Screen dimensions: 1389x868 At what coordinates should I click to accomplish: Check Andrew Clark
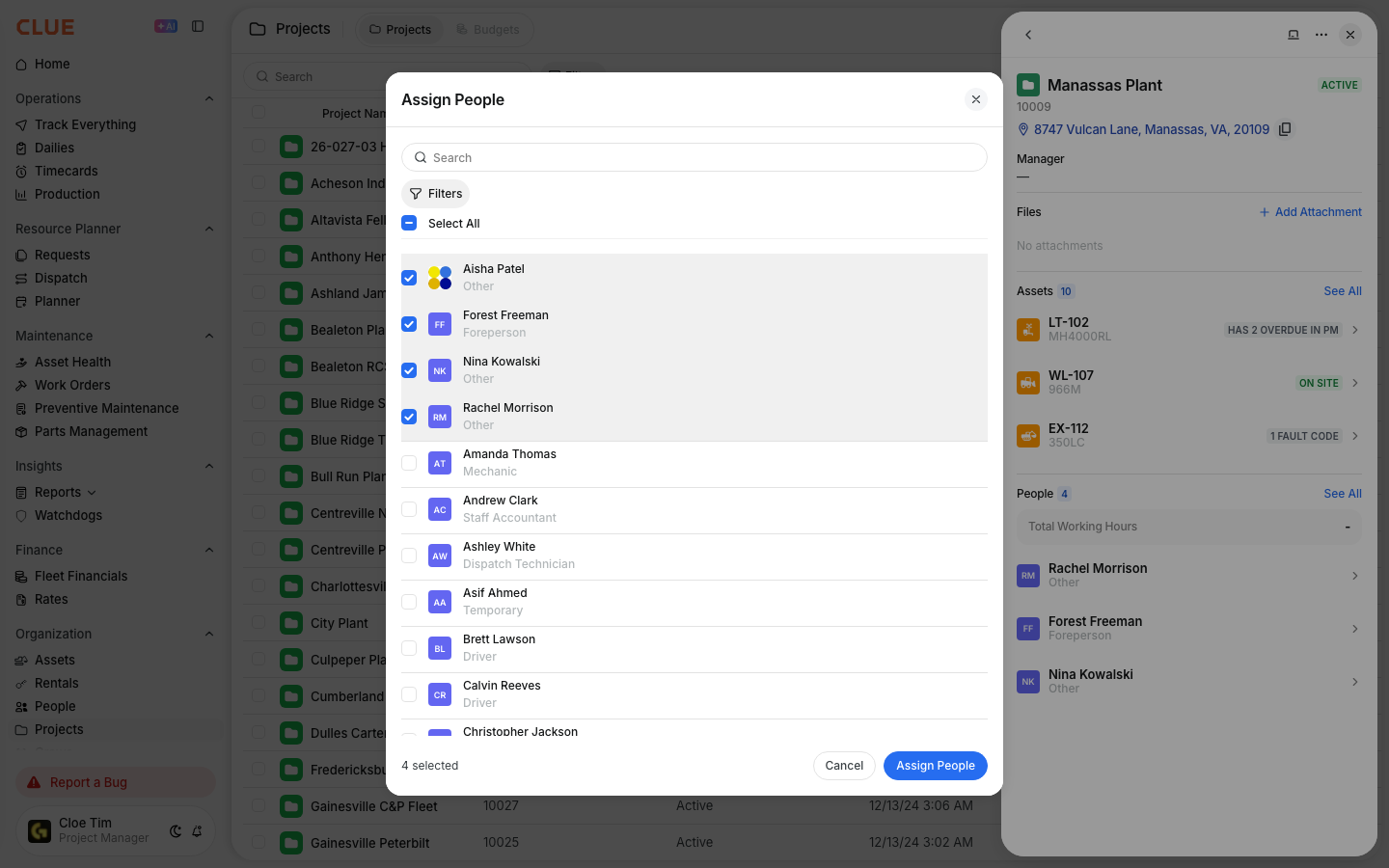point(409,509)
